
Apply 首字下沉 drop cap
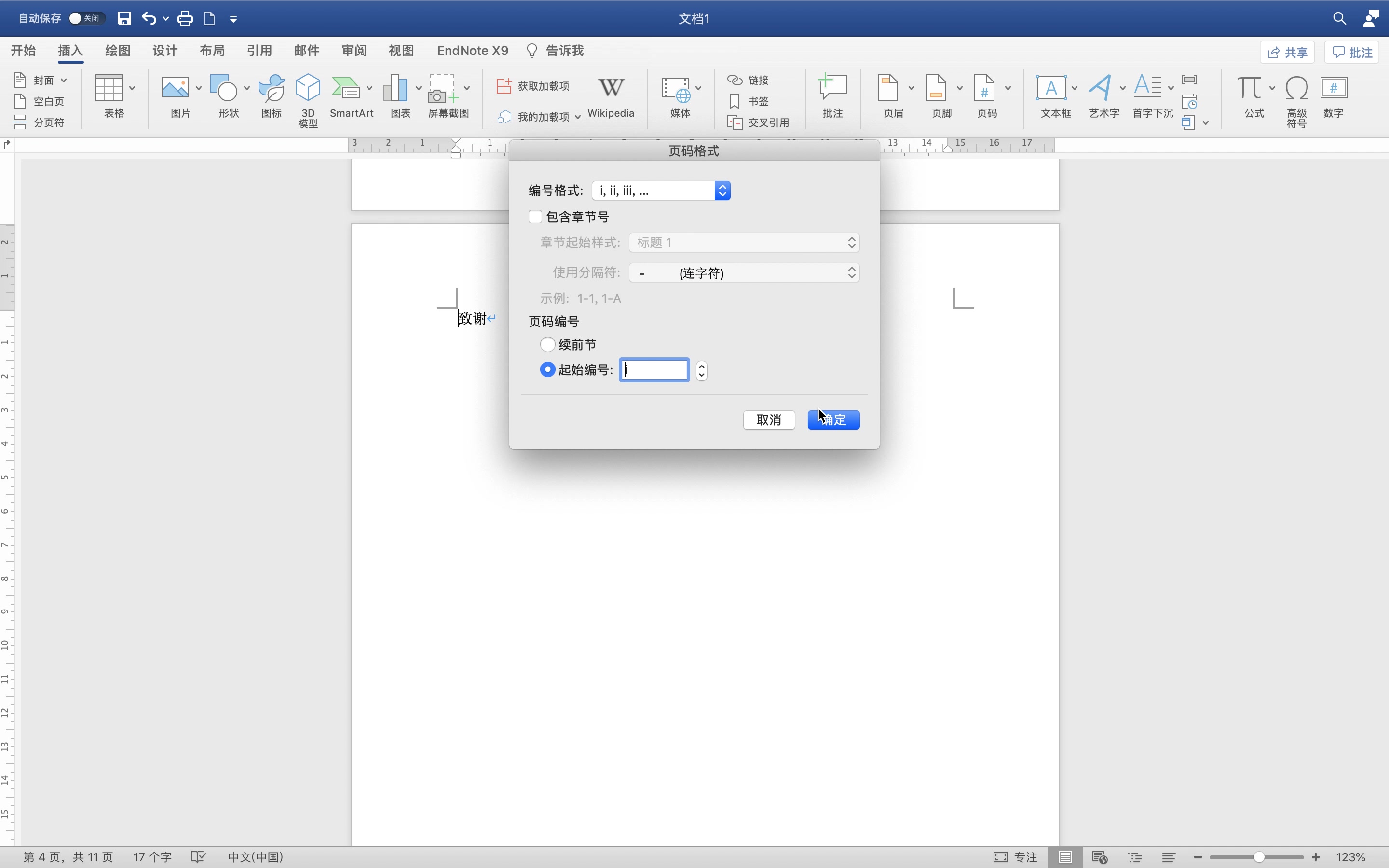pyautogui.click(x=1148, y=88)
